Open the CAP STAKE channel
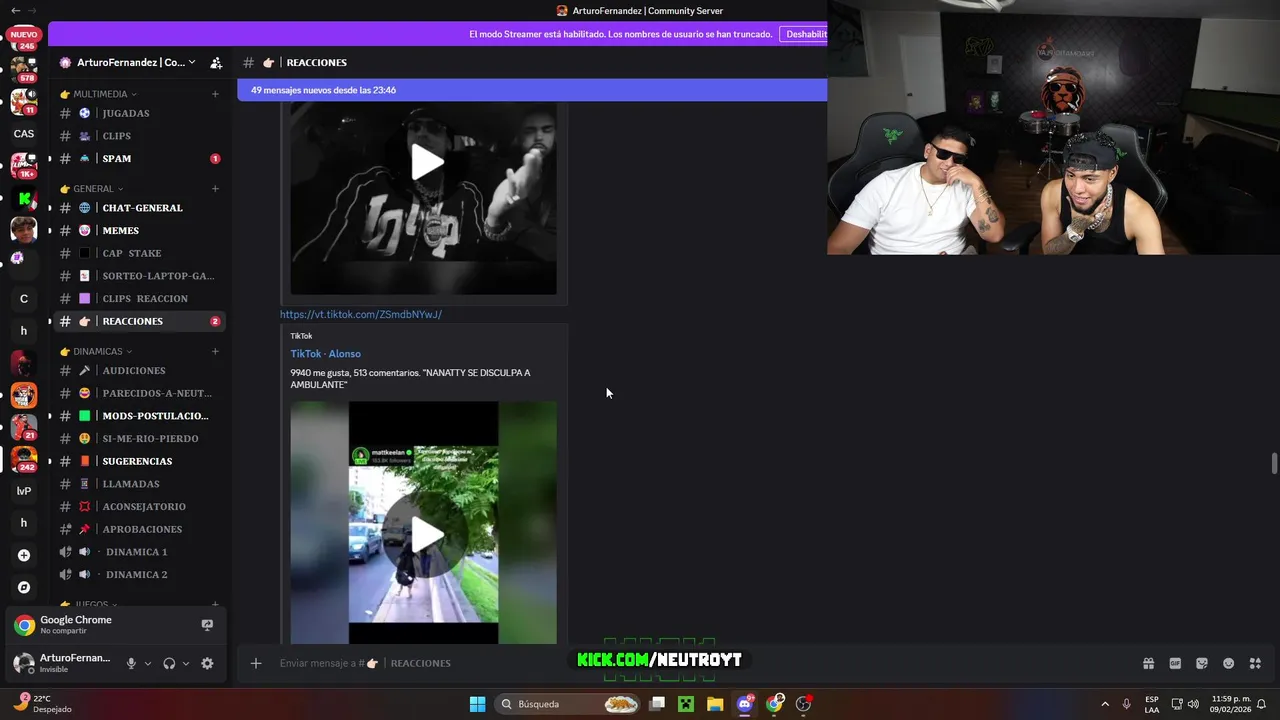 tap(139, 253)
